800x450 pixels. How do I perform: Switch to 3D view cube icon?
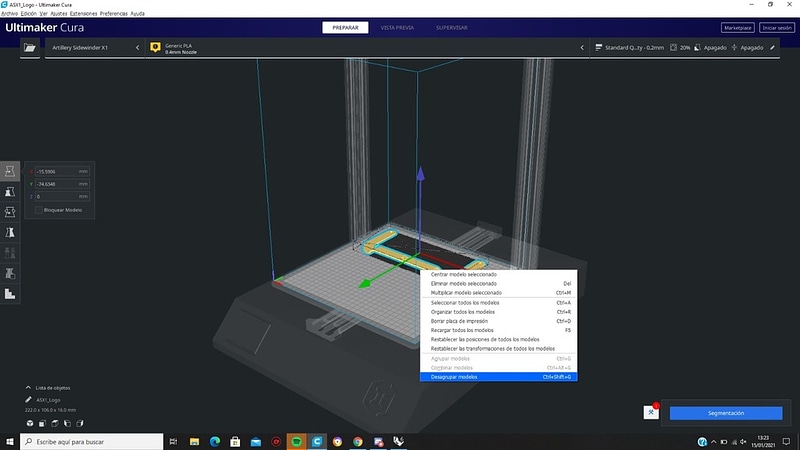(30, 423)
